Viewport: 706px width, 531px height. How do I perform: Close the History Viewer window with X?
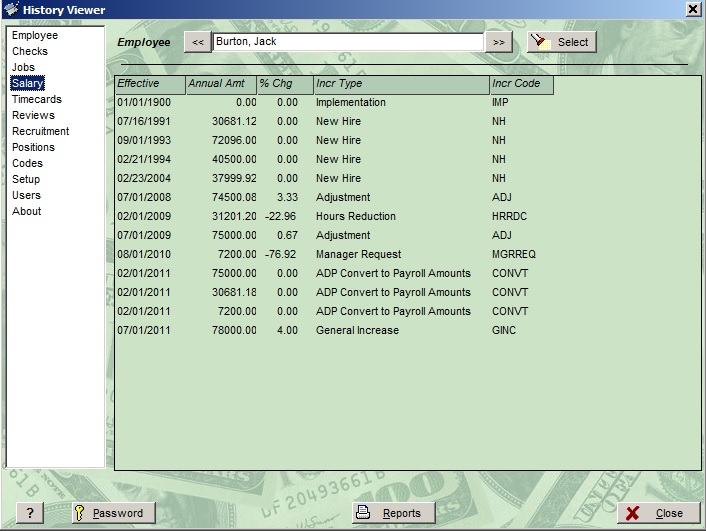[693, 9]
